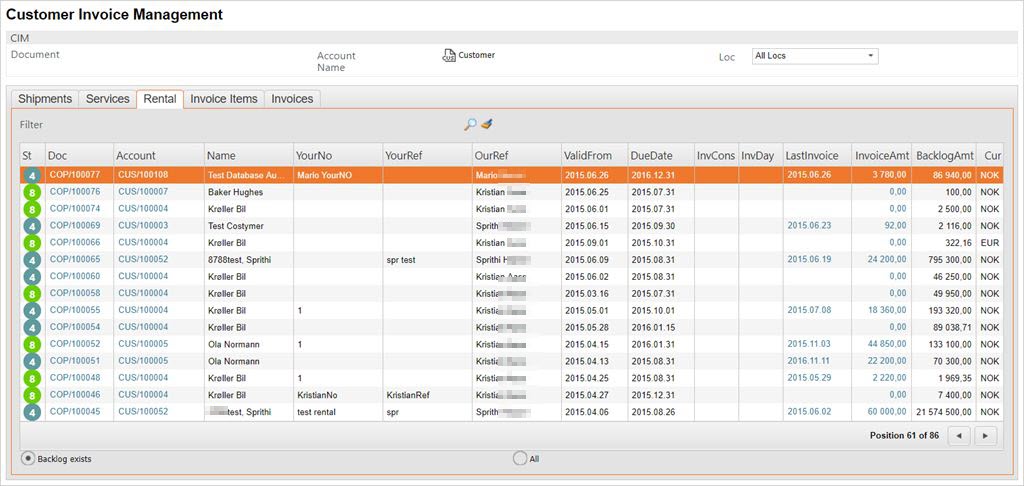Click last invoice date 2015.07.08
This screenshot has width=1024, height=486.
point(810,310)
